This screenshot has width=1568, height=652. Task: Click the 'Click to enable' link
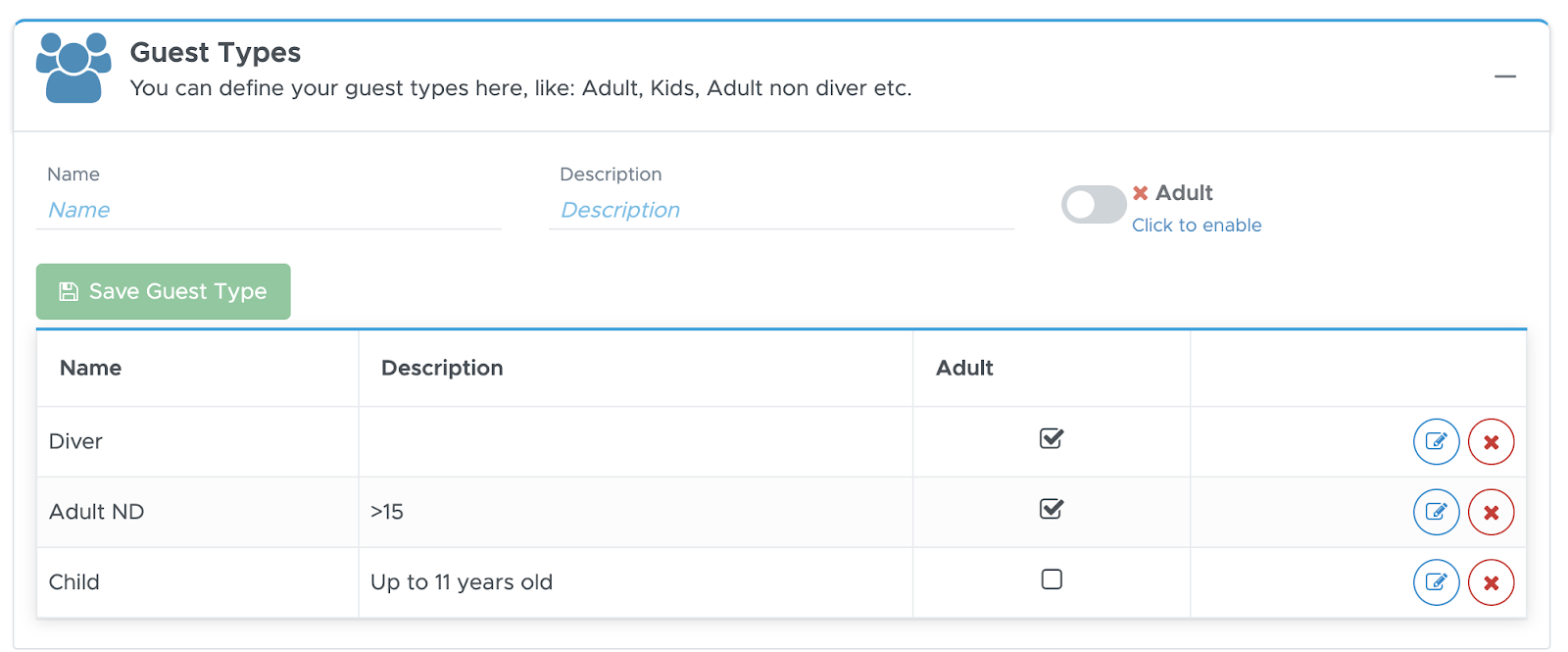1197,226
